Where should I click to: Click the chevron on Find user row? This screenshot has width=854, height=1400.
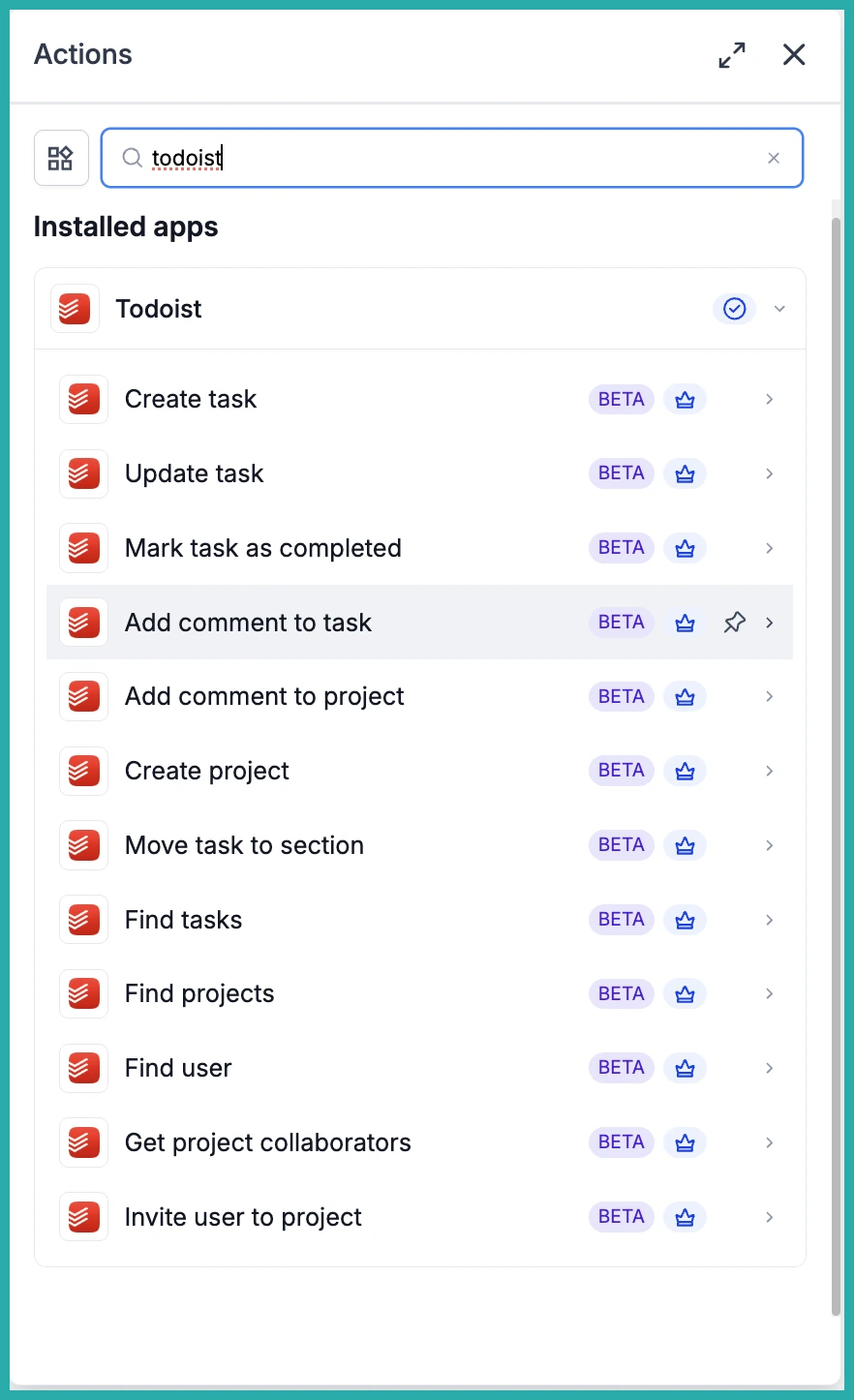[770, 1068]
